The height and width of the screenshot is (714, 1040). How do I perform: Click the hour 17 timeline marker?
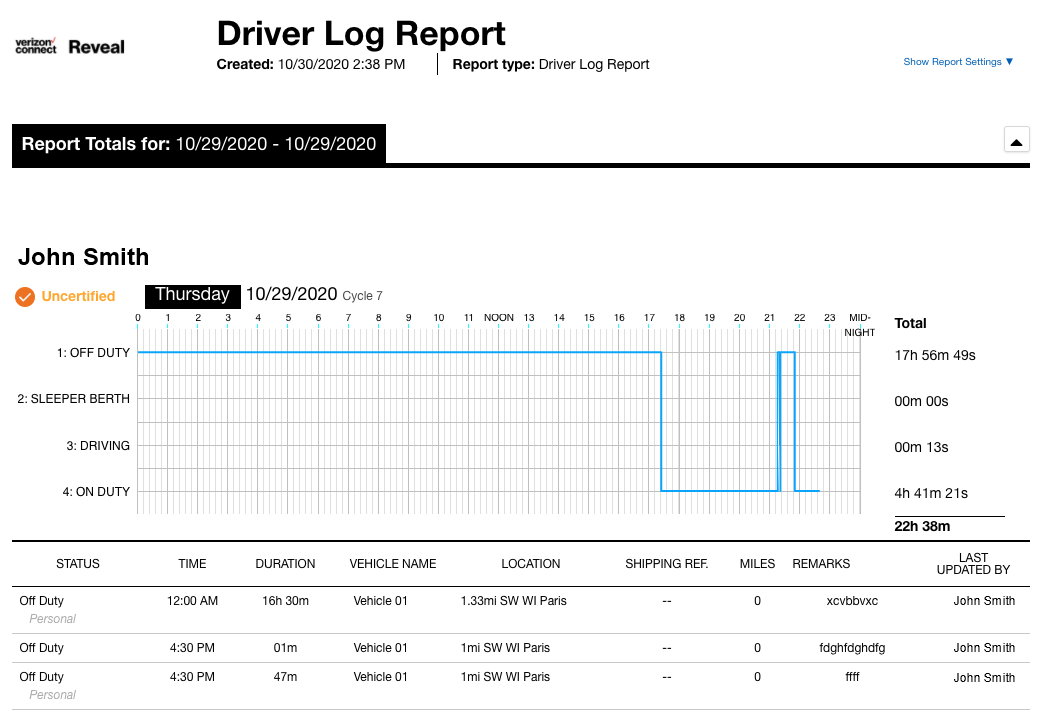649,318
